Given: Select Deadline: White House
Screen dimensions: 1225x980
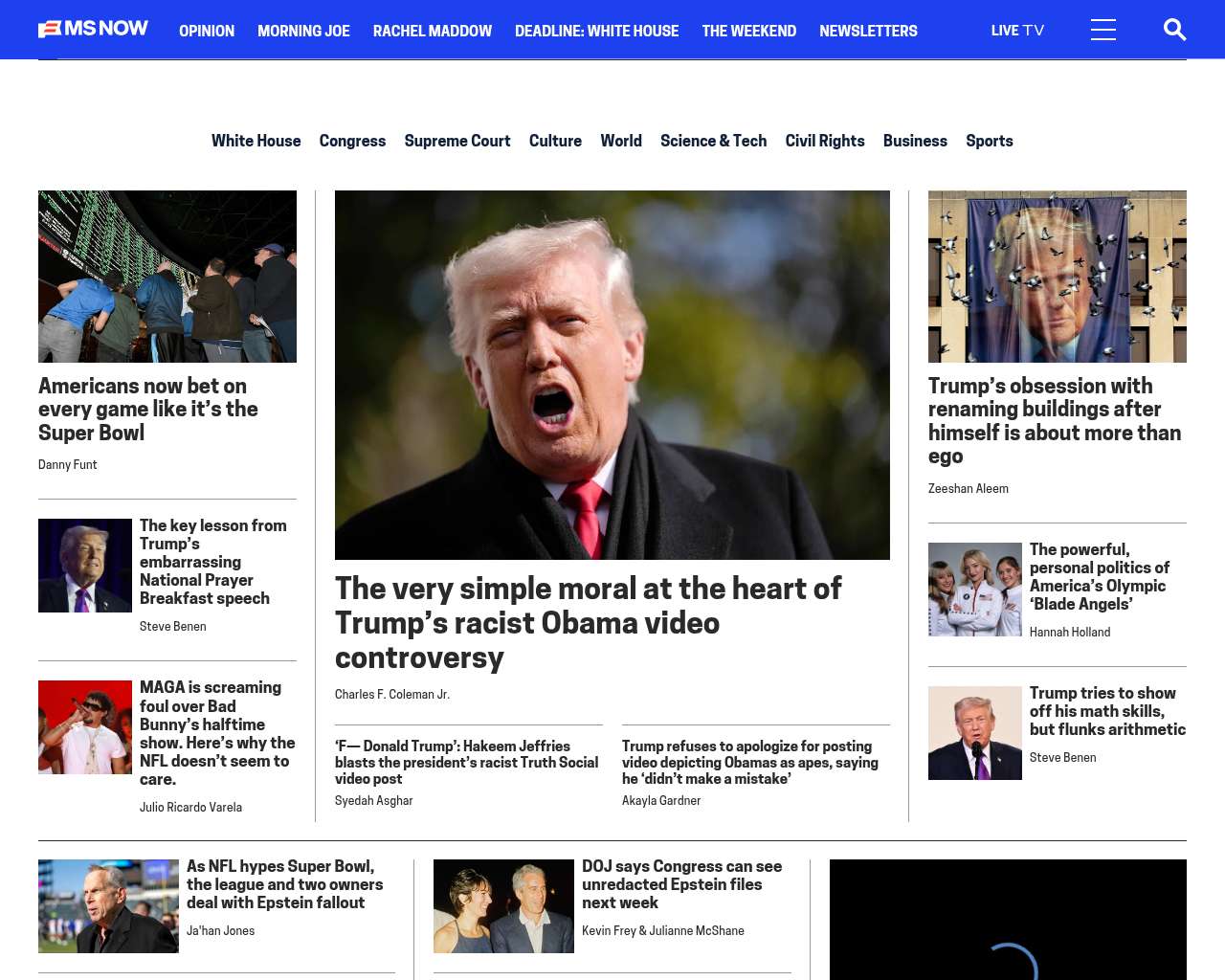Looking at the screenshot, I should pos(596,31).
